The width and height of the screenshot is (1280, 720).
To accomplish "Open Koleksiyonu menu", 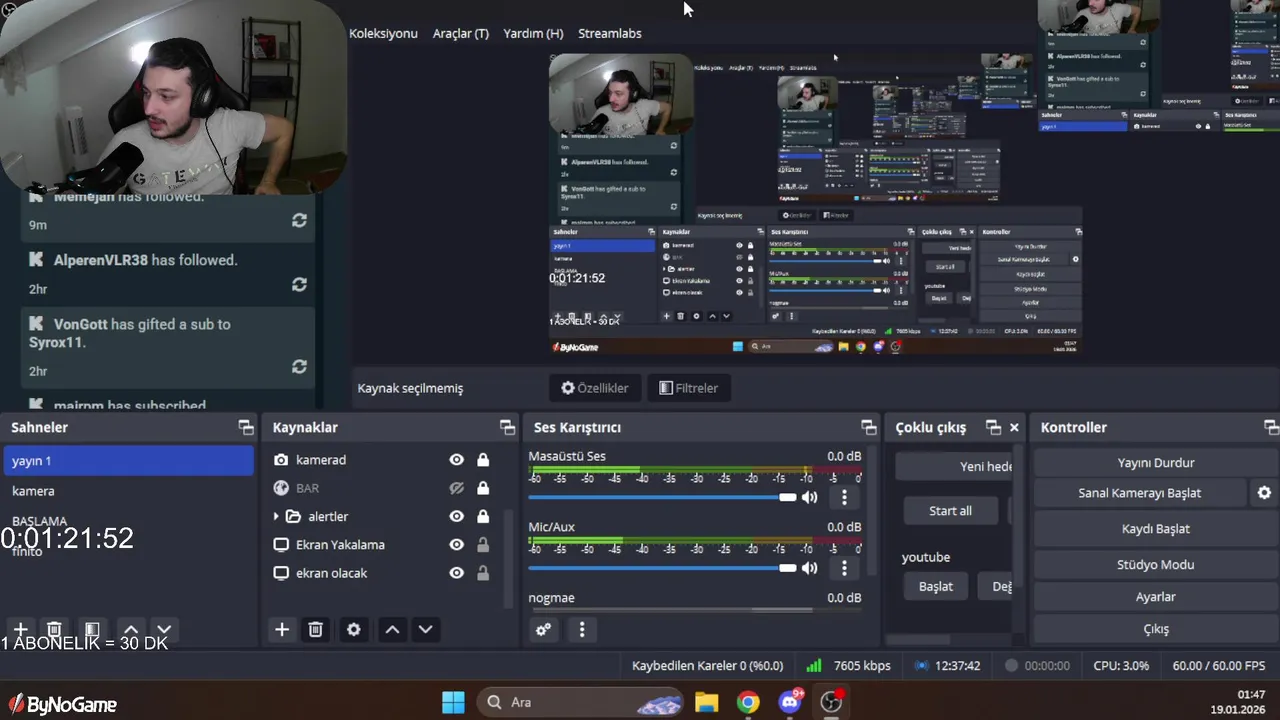I will [x=383, y=33].
